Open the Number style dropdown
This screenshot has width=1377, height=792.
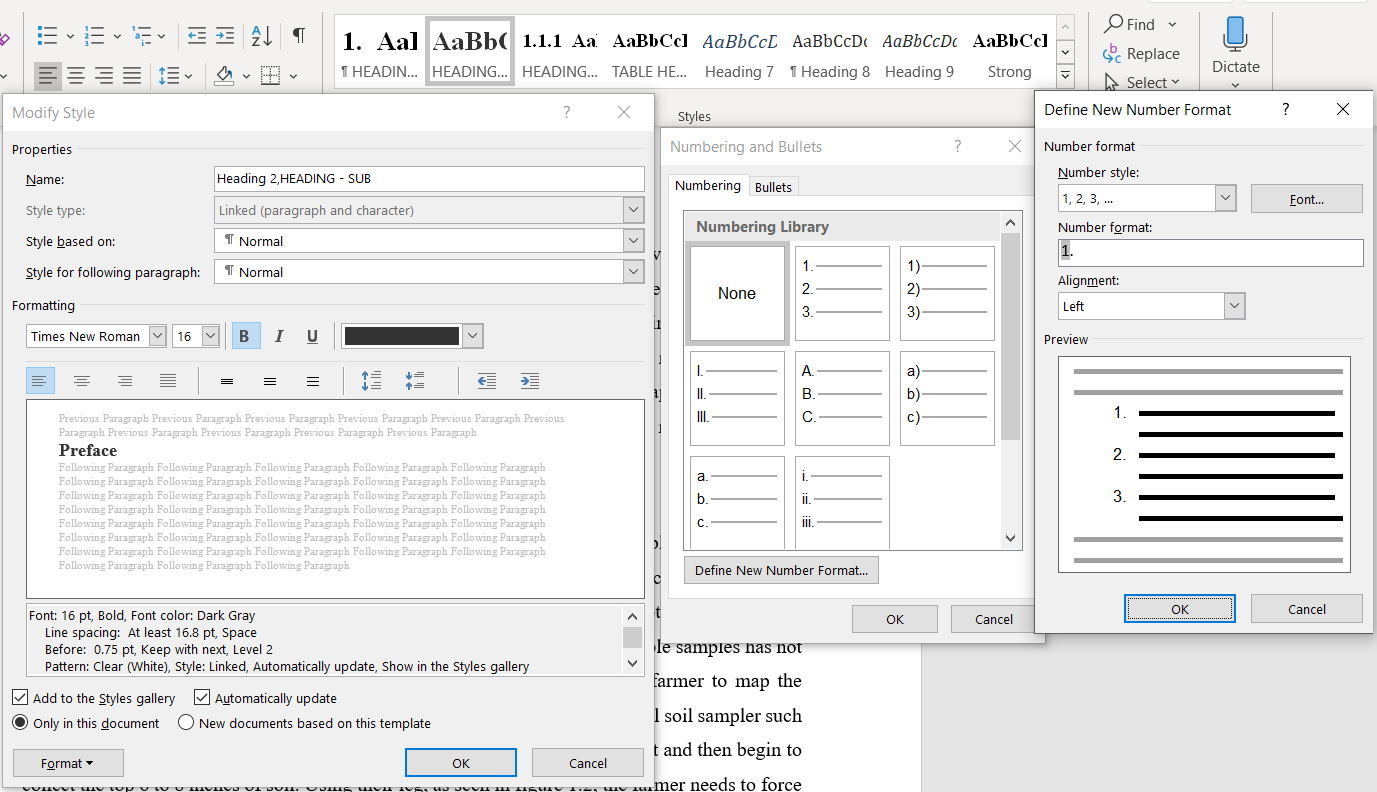1226,199
